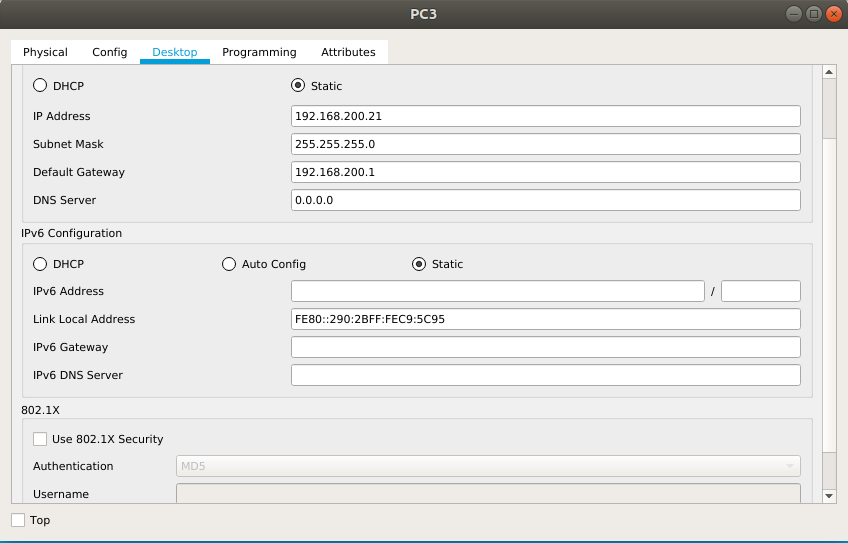Click the IPv4 DNS Server field
Screen dimensions: 848x543
tap(546, 200)
